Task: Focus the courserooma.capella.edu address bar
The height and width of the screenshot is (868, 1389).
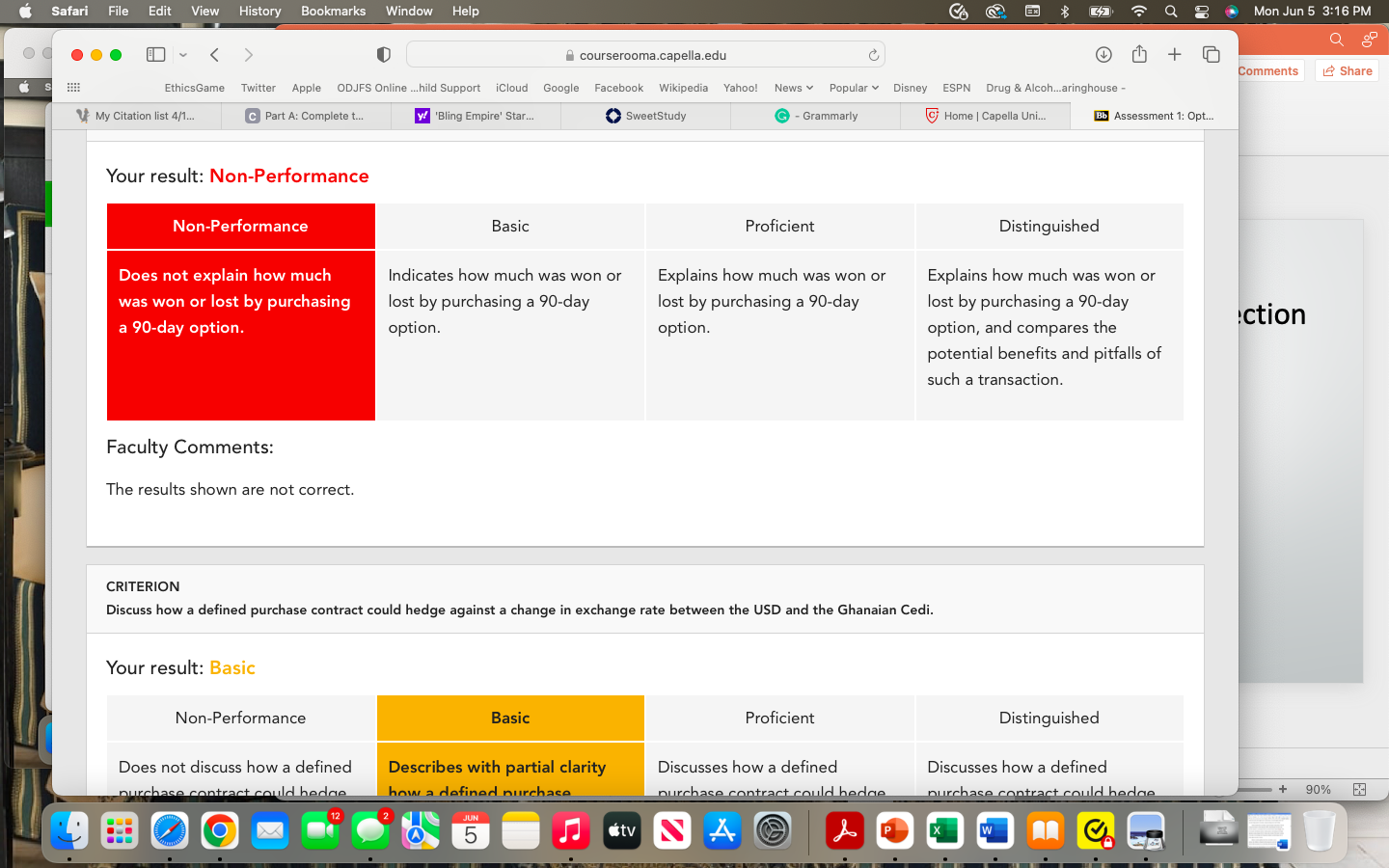Action: [645, 55]
